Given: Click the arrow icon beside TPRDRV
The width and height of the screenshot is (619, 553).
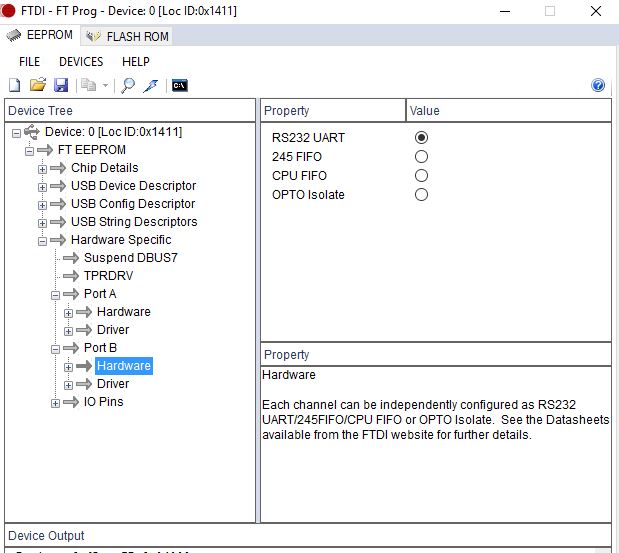Looking at the screenshot, I should (71, 276).
